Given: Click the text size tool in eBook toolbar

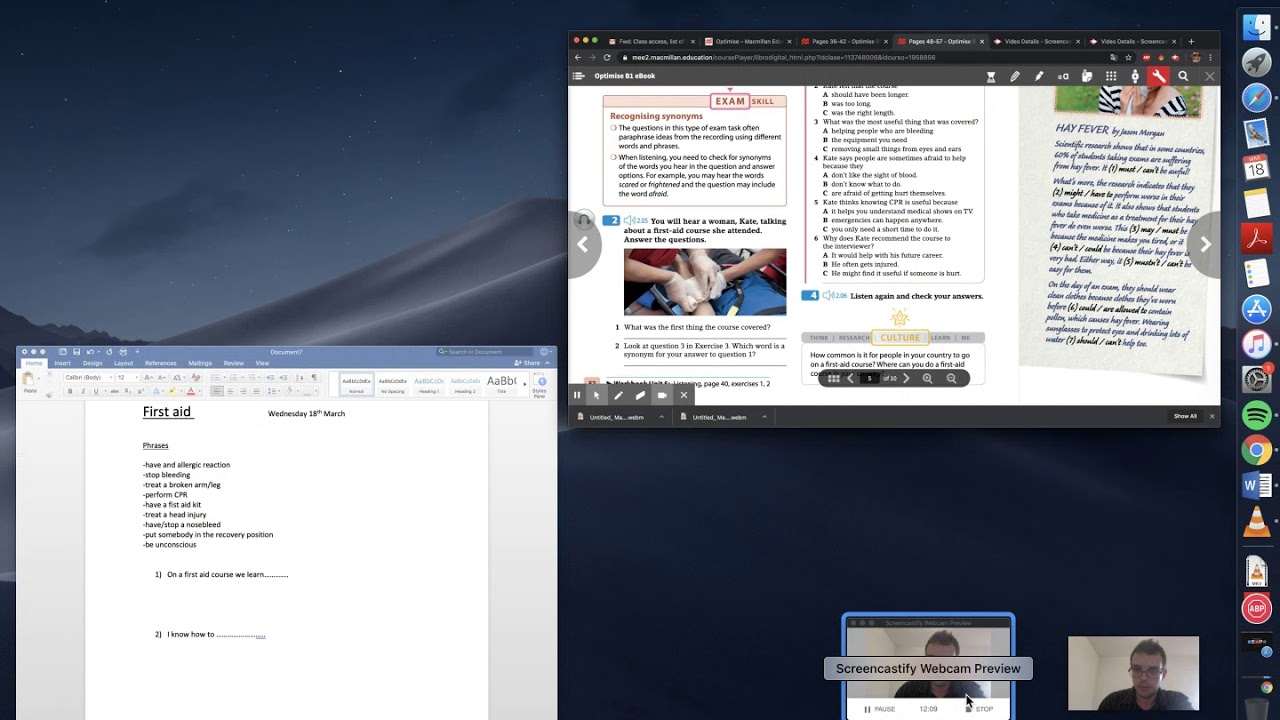Looking at the screenshot, I should [x=1063, y=76].
